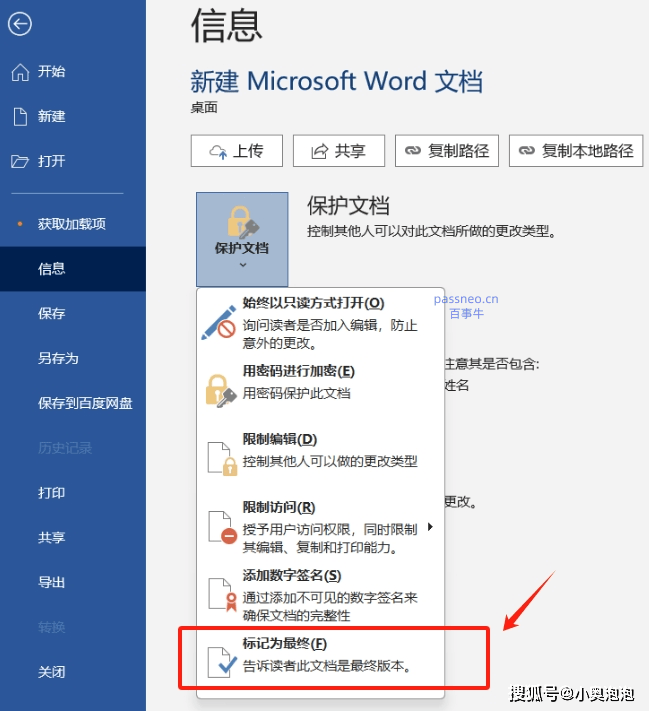649x711 pixels.
Task: Click the 新建 Microsoft Word 文档 title
Action: tap(336, 81)
